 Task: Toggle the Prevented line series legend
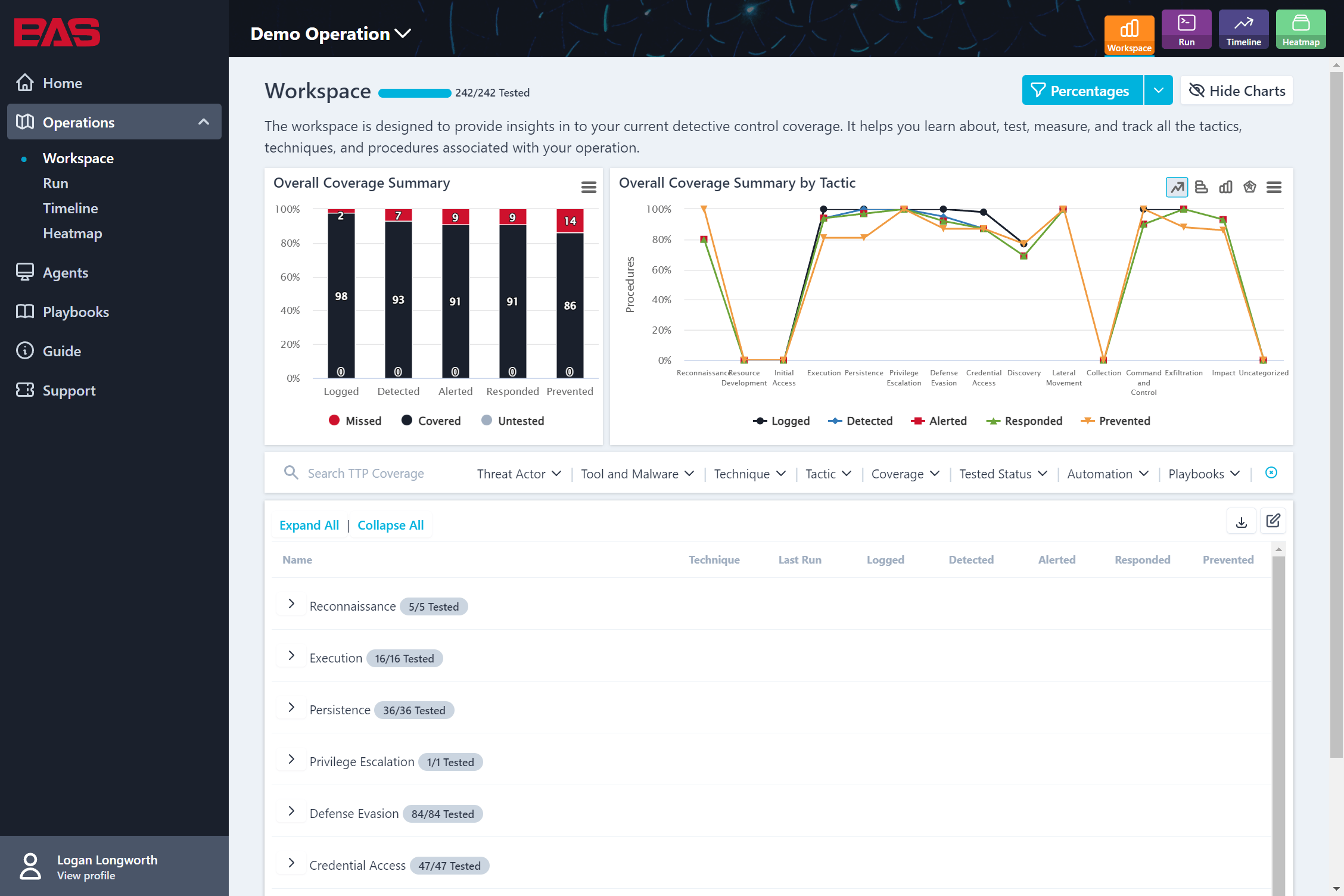[1115, 421]
